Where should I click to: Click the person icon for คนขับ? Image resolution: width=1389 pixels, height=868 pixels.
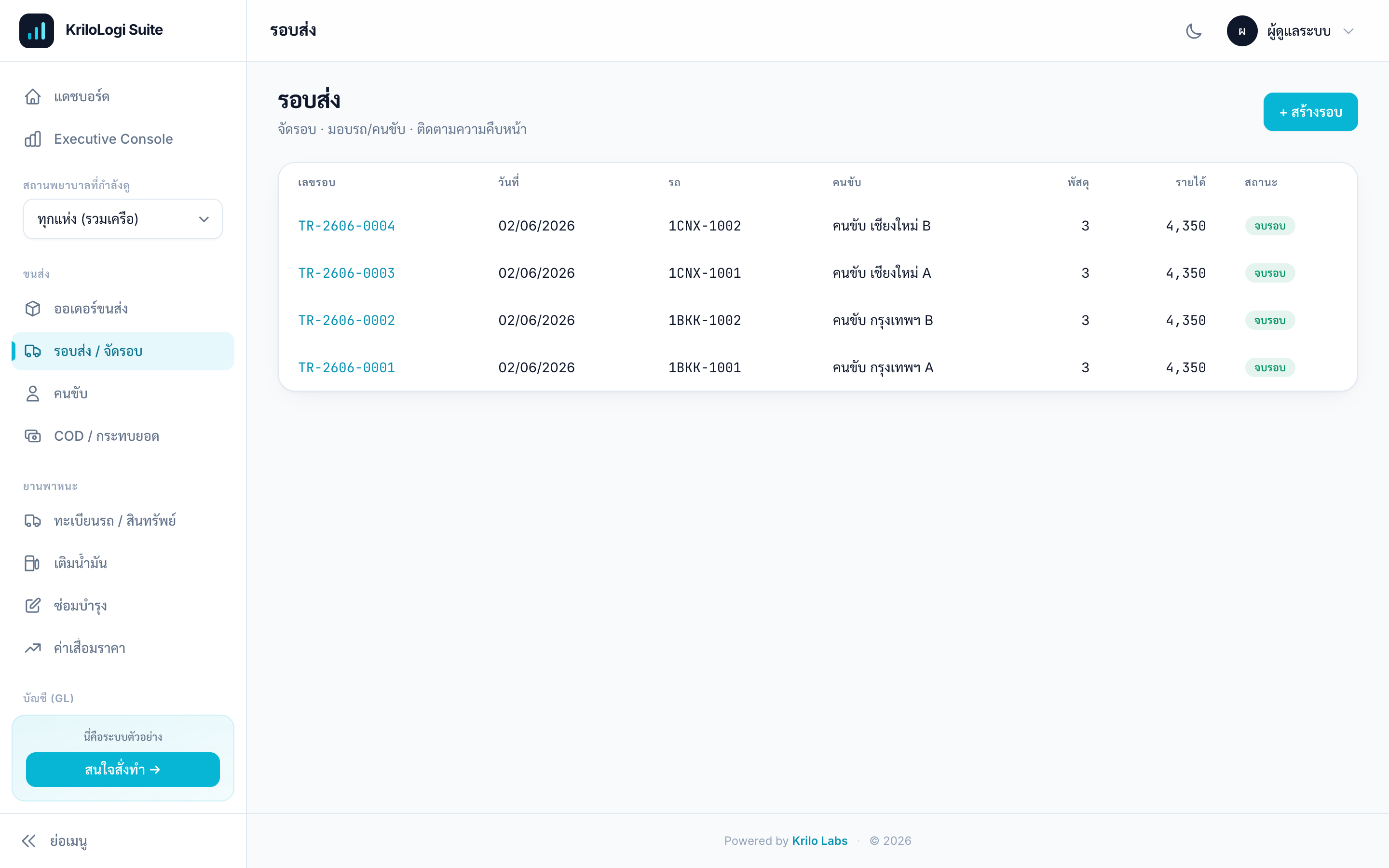click(33, 393)
